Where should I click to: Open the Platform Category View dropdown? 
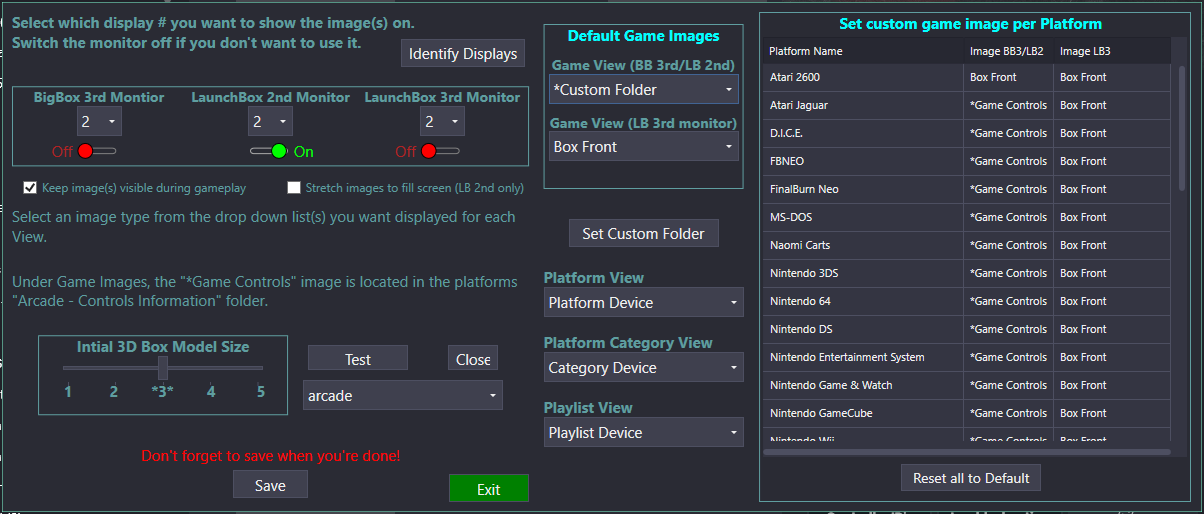(x=644, y=367)
